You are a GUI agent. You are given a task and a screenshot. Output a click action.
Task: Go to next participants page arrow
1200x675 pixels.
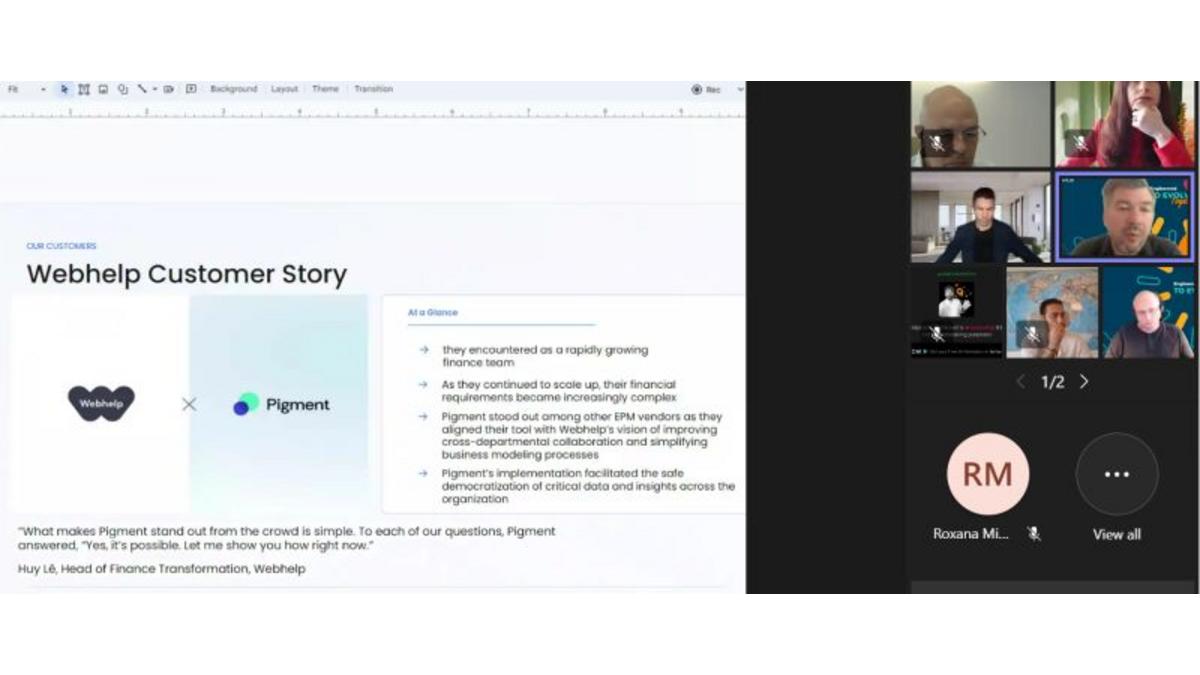tap(1084, 382)
